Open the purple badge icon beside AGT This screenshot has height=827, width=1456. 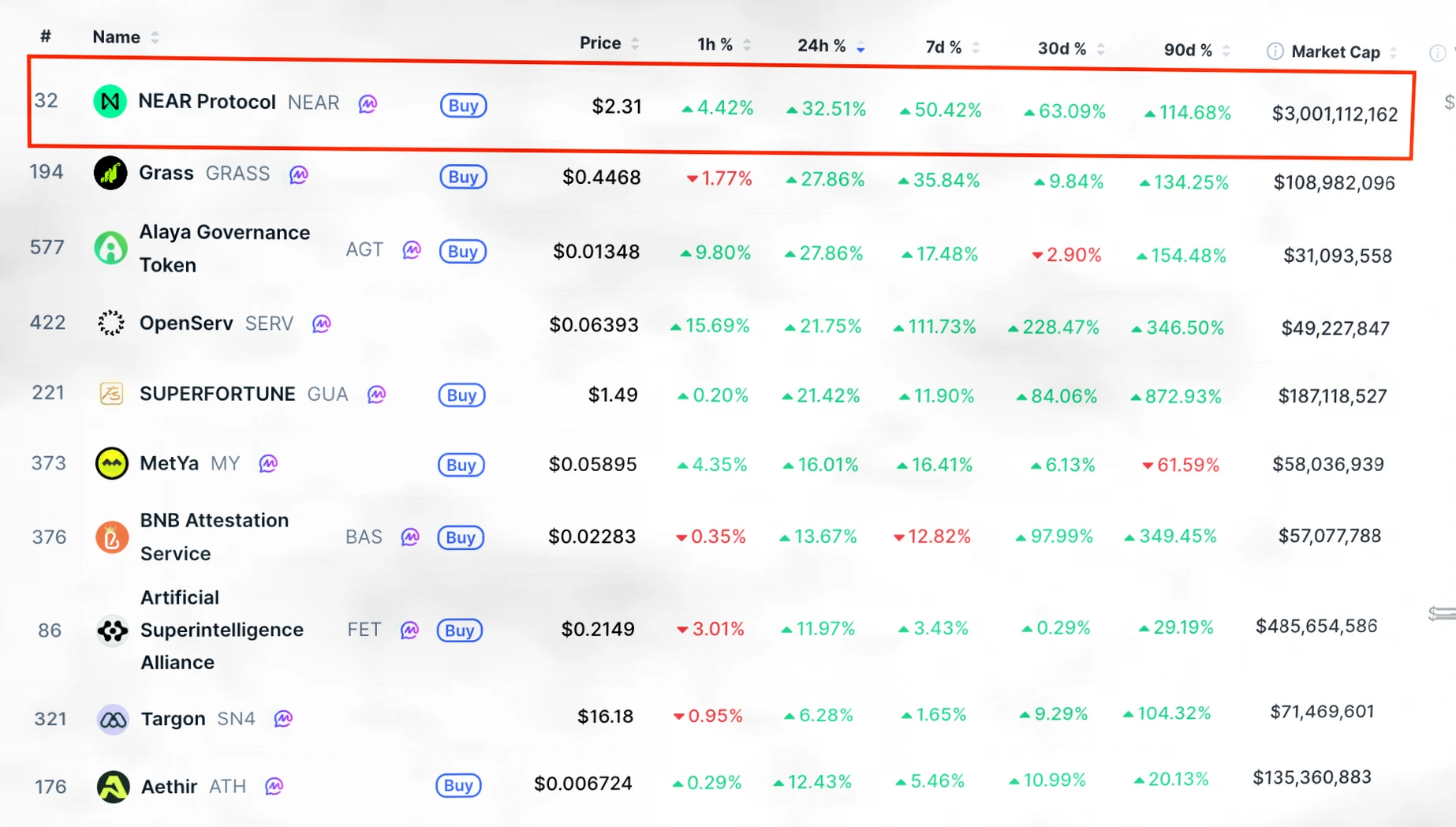[412, 250]
